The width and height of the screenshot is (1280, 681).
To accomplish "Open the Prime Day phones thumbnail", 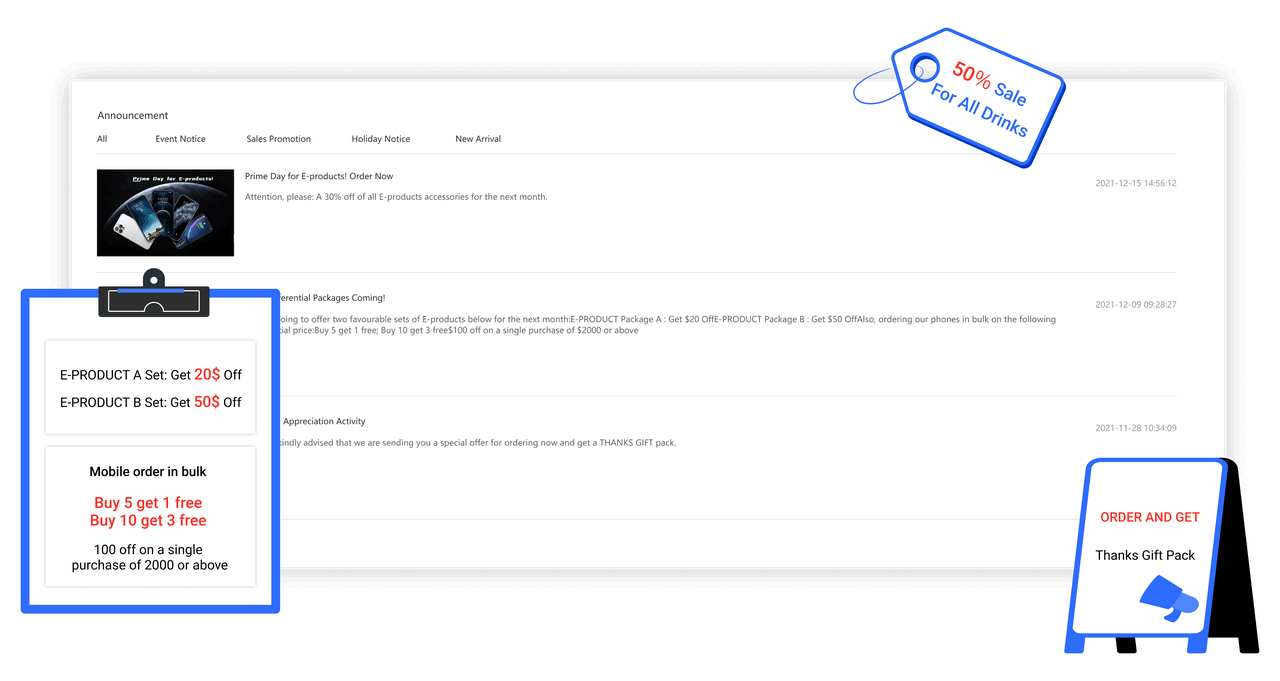I will 165,212.
